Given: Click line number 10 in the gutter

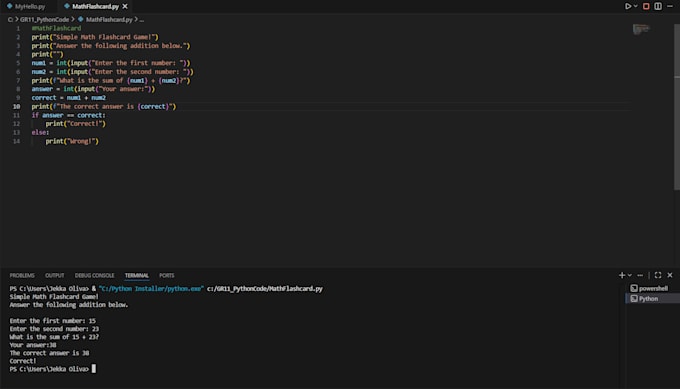Looking at the screenshot, I should (16, 106).
